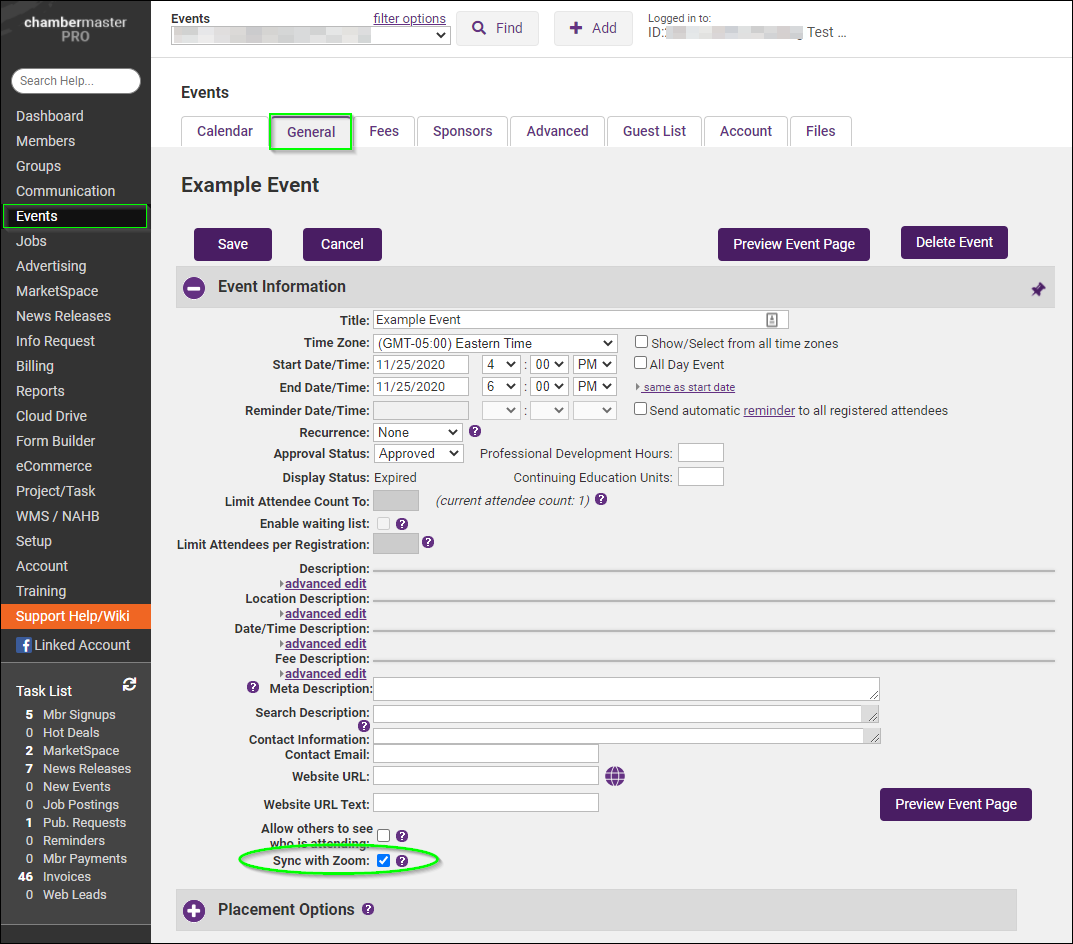
Task: Click the Save button
Action: coord(233,244)
